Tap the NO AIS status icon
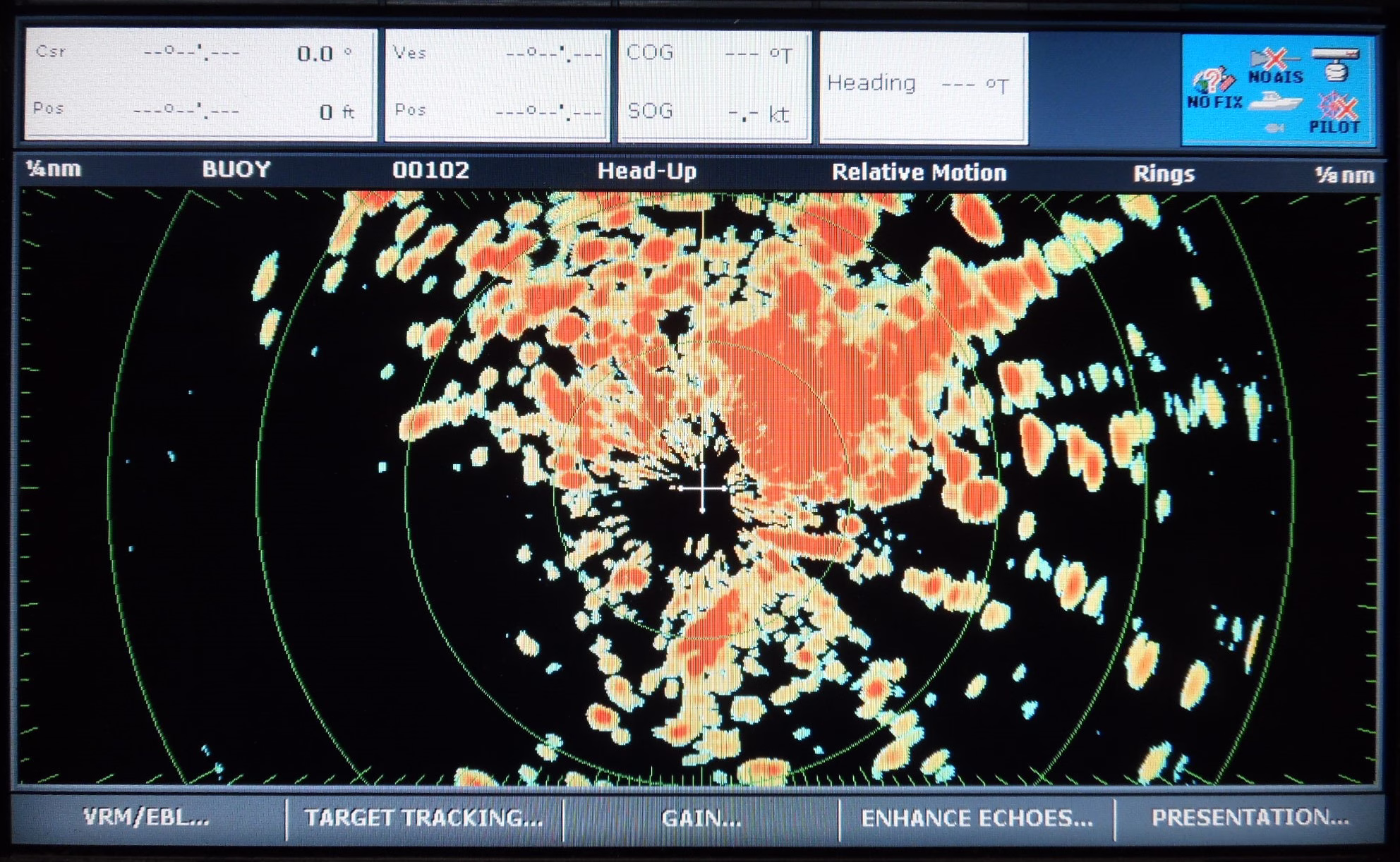Image resolution: width=1400 pixels, height=862 pixels. 1276,66
